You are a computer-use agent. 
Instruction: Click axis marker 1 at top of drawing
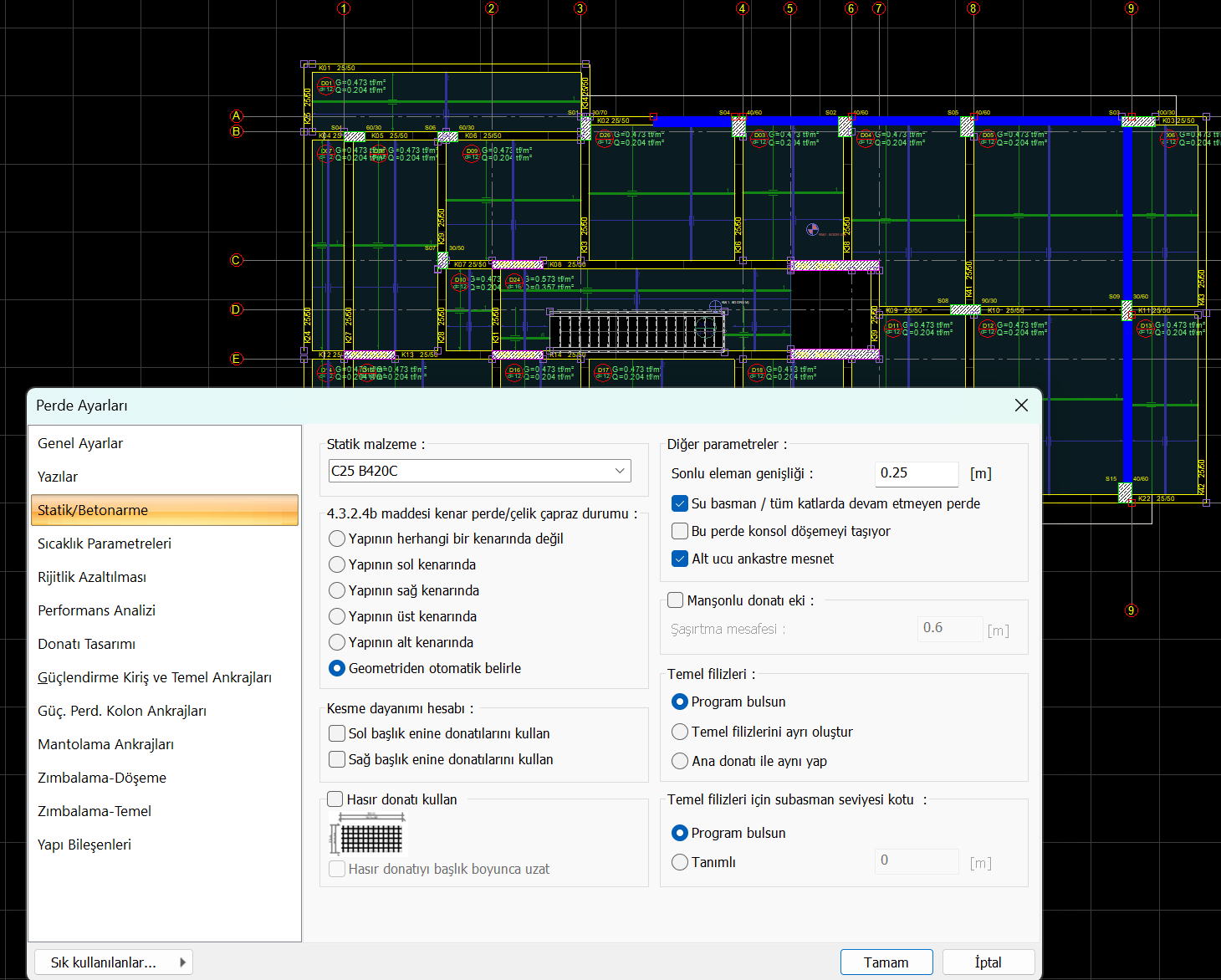pyautogui.click(x=344, y=8)
